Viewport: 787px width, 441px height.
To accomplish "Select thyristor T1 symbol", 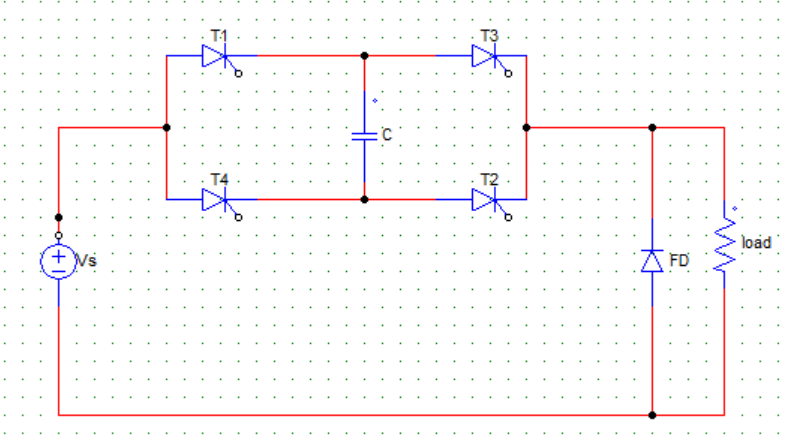I will (216, 56).
